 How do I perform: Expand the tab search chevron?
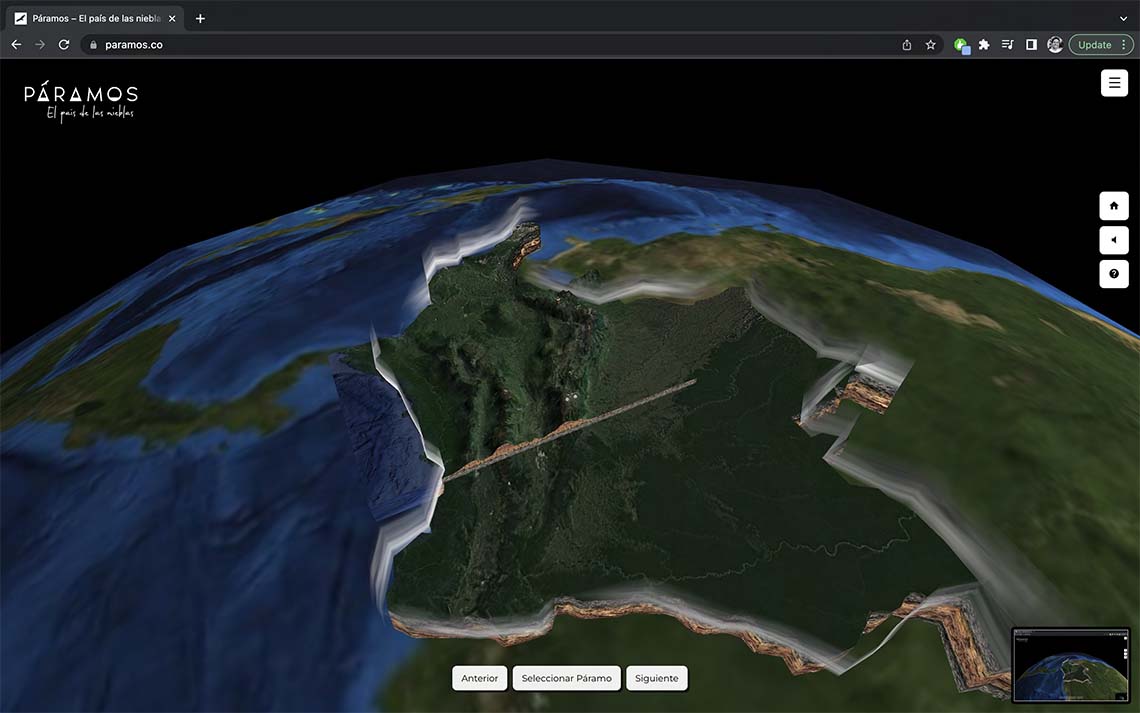[x=1123, y=18]
